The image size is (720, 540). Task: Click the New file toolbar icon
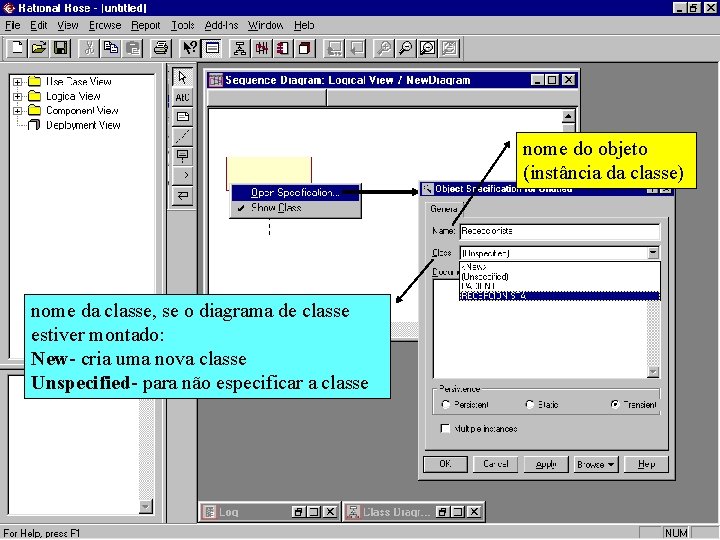[x=17, y=48]
